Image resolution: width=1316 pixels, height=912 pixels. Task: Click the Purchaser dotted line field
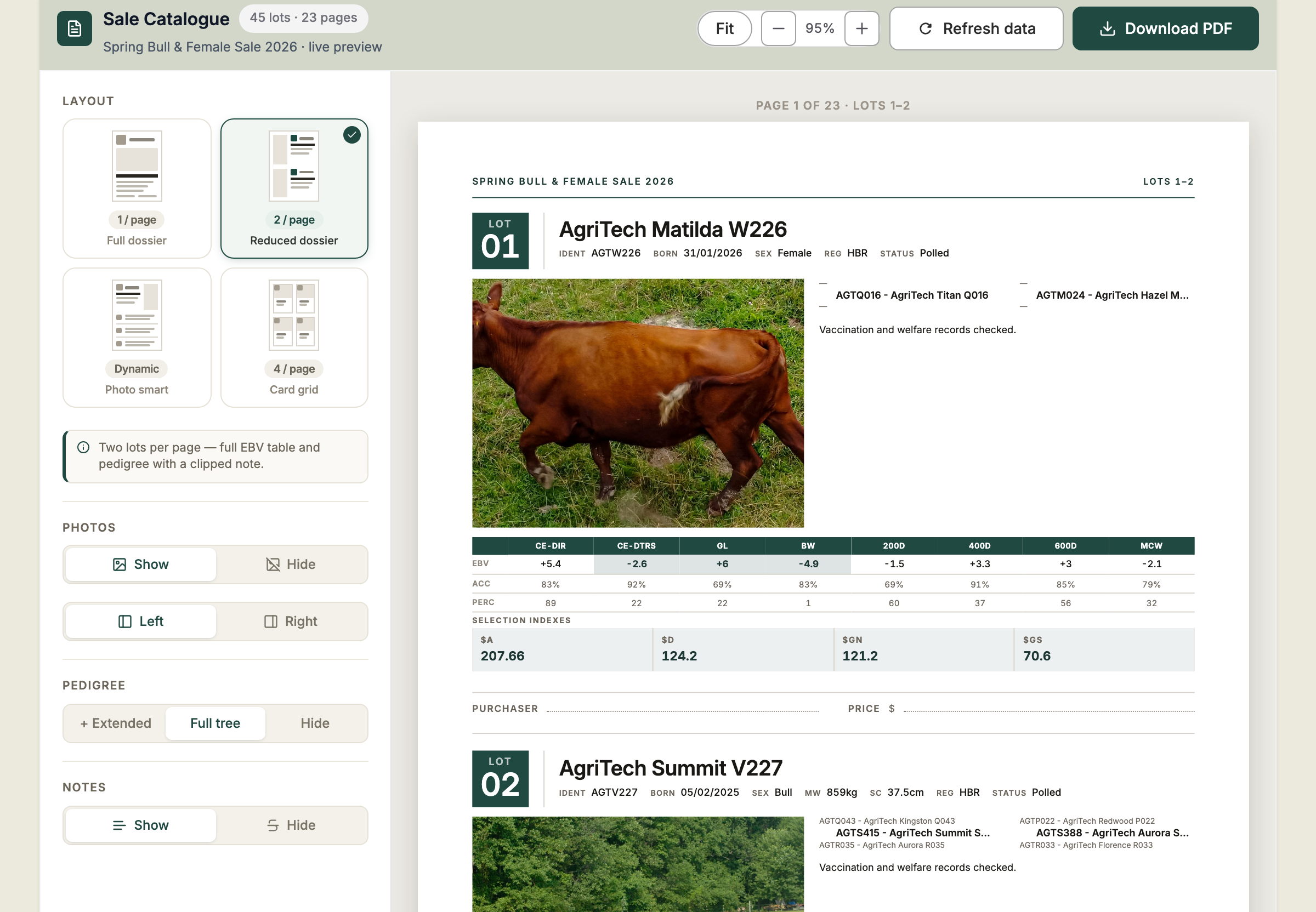[x=683, y=710]
